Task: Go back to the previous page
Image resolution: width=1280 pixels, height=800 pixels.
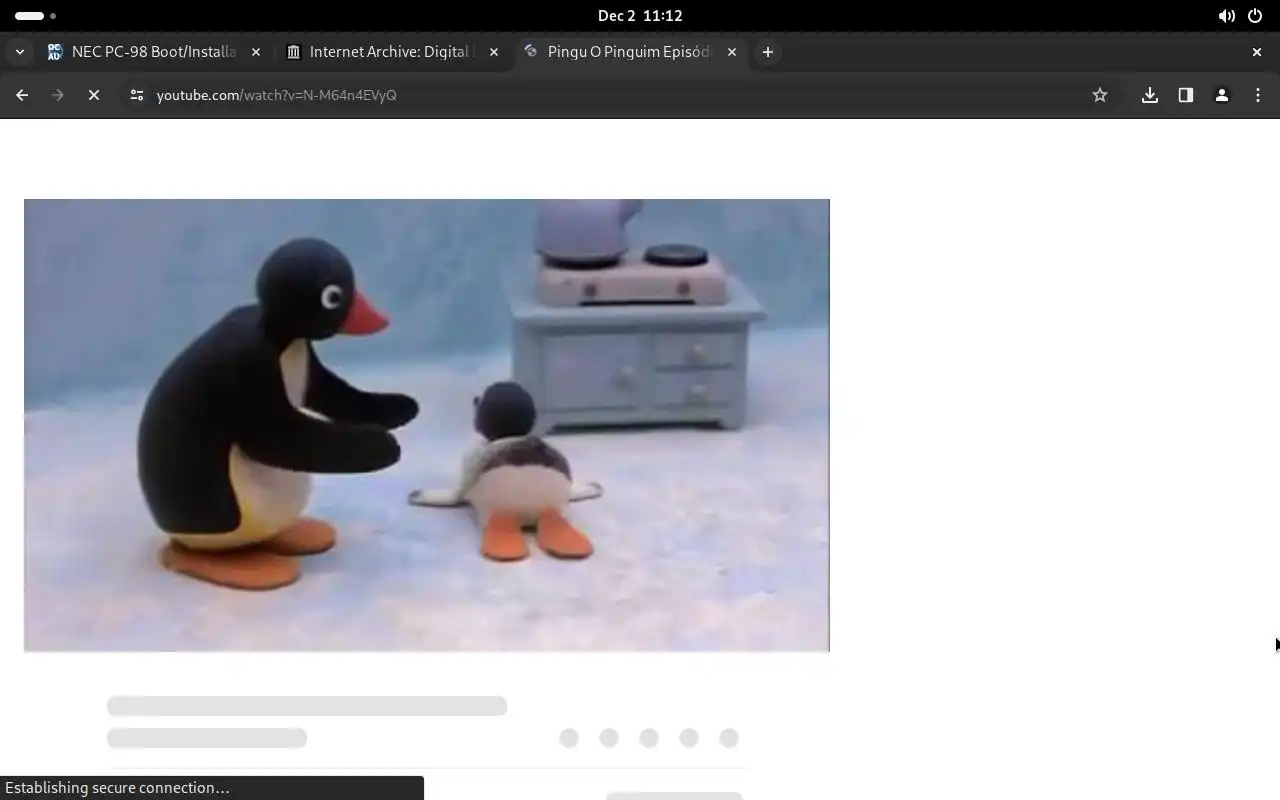Action: coord(22,95)
